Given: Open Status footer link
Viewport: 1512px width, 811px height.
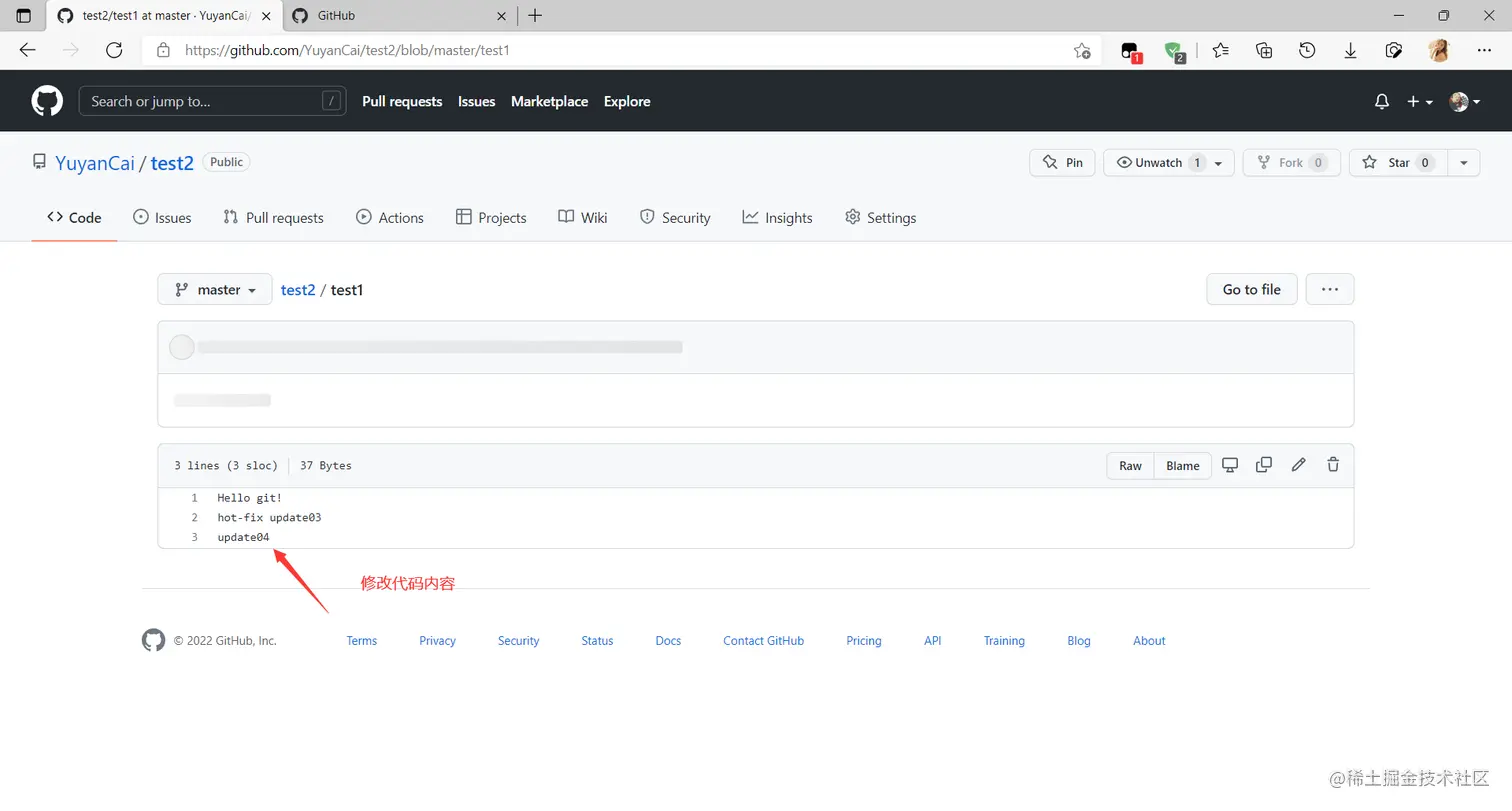Looking at the screenshot, I should point(597,641).
